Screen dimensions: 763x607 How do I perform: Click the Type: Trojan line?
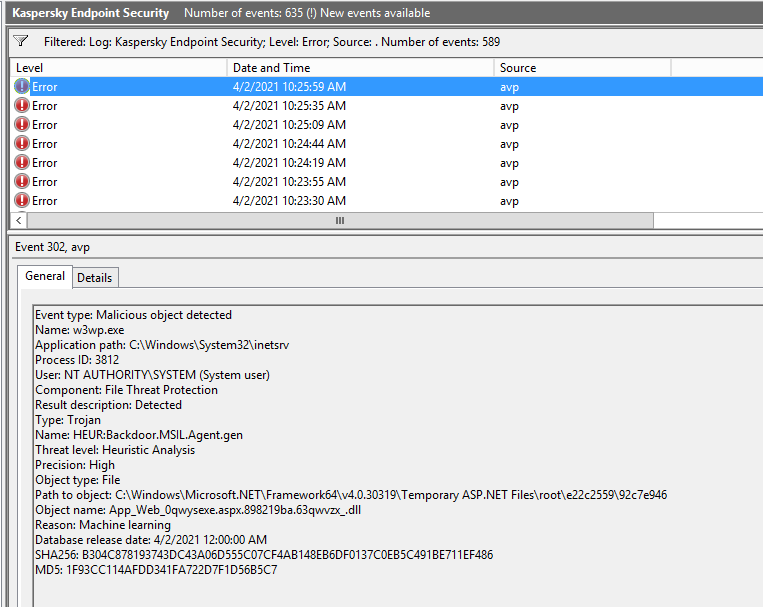tap(68, 420)
